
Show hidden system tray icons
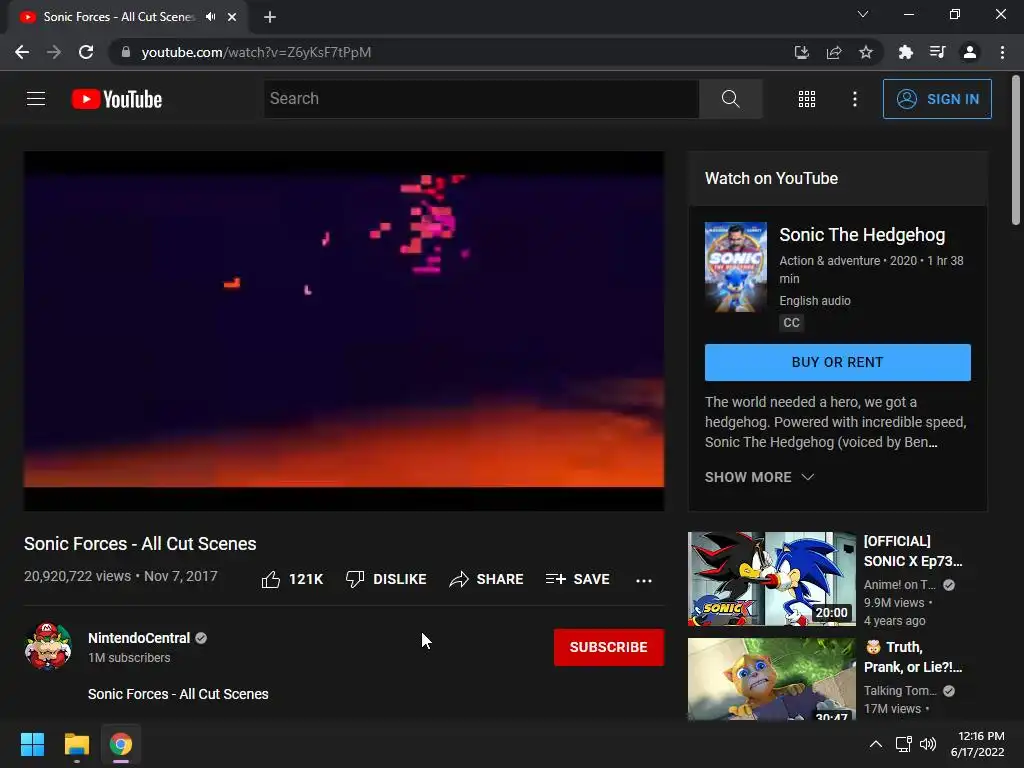(x=876, y=744)
